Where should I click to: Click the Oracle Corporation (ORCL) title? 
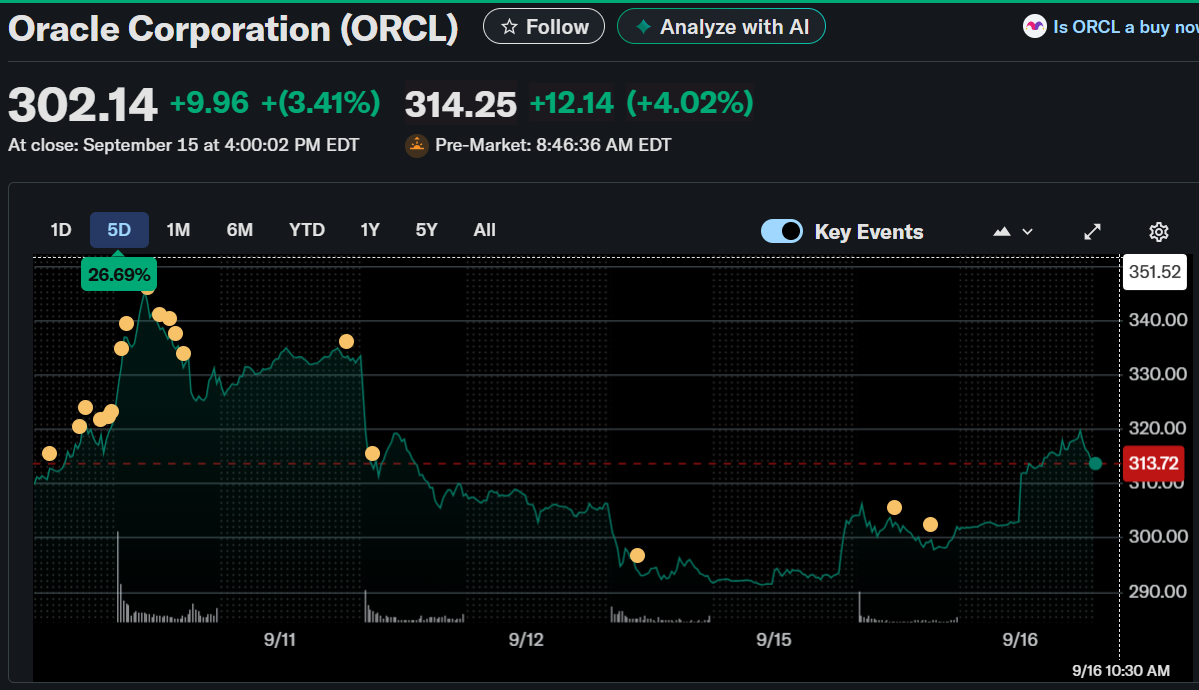tap(233, 29)
